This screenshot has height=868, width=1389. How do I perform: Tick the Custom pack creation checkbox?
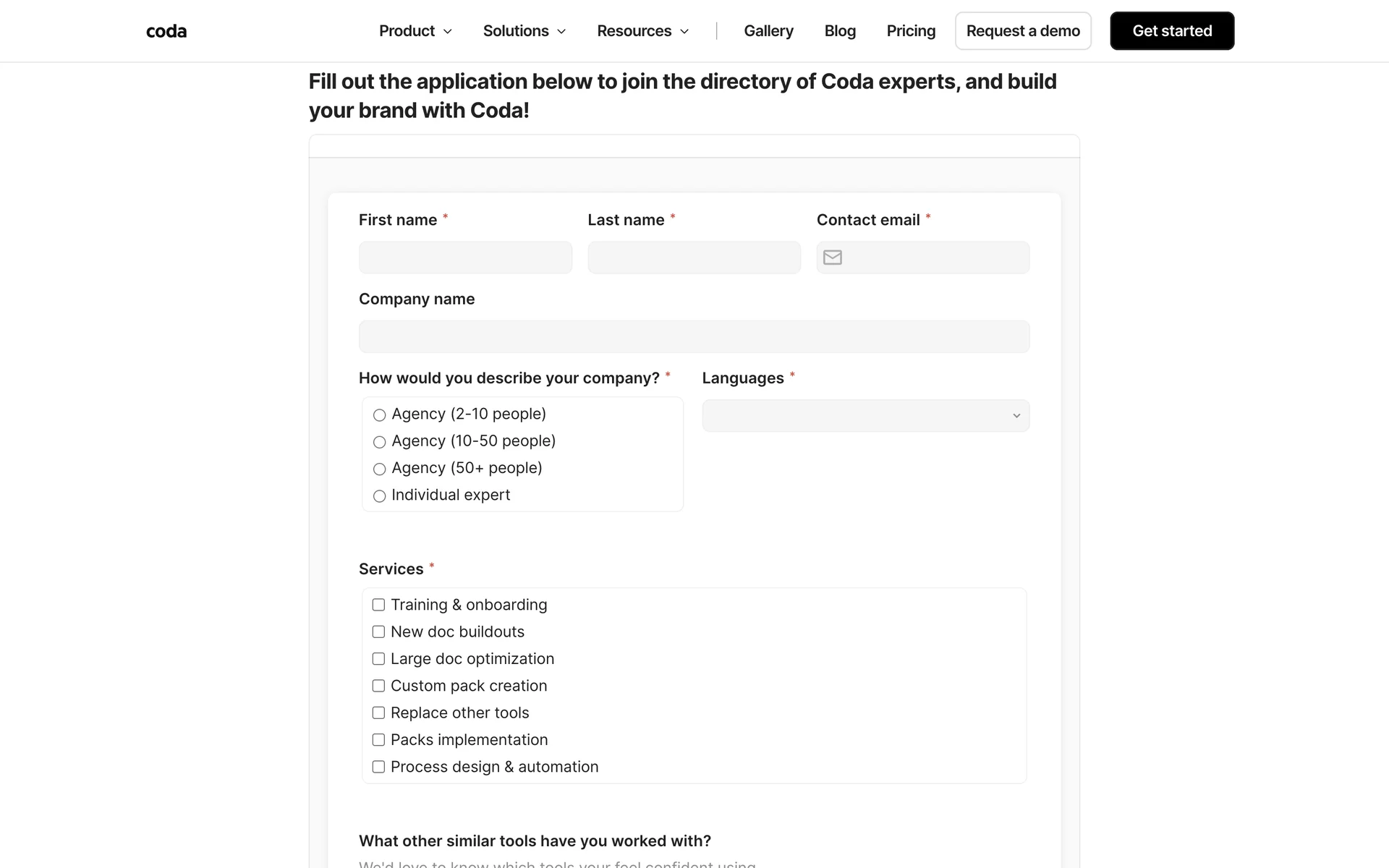[x=378, y=686]
